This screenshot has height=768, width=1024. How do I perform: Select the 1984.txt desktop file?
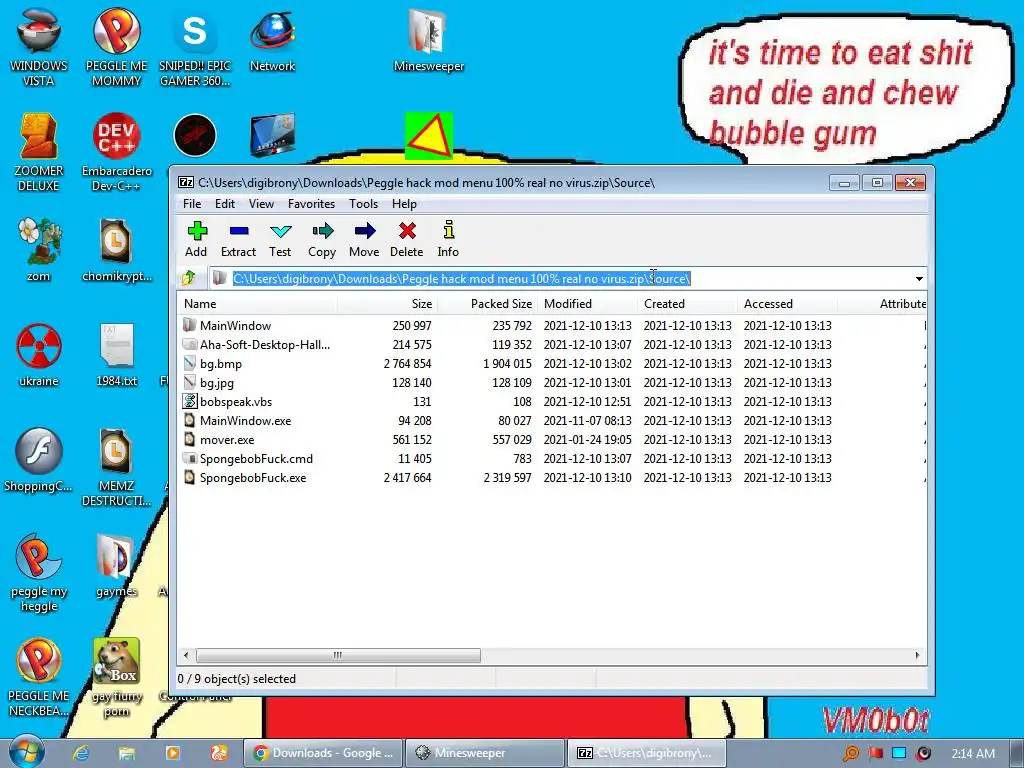coord(116,355)
